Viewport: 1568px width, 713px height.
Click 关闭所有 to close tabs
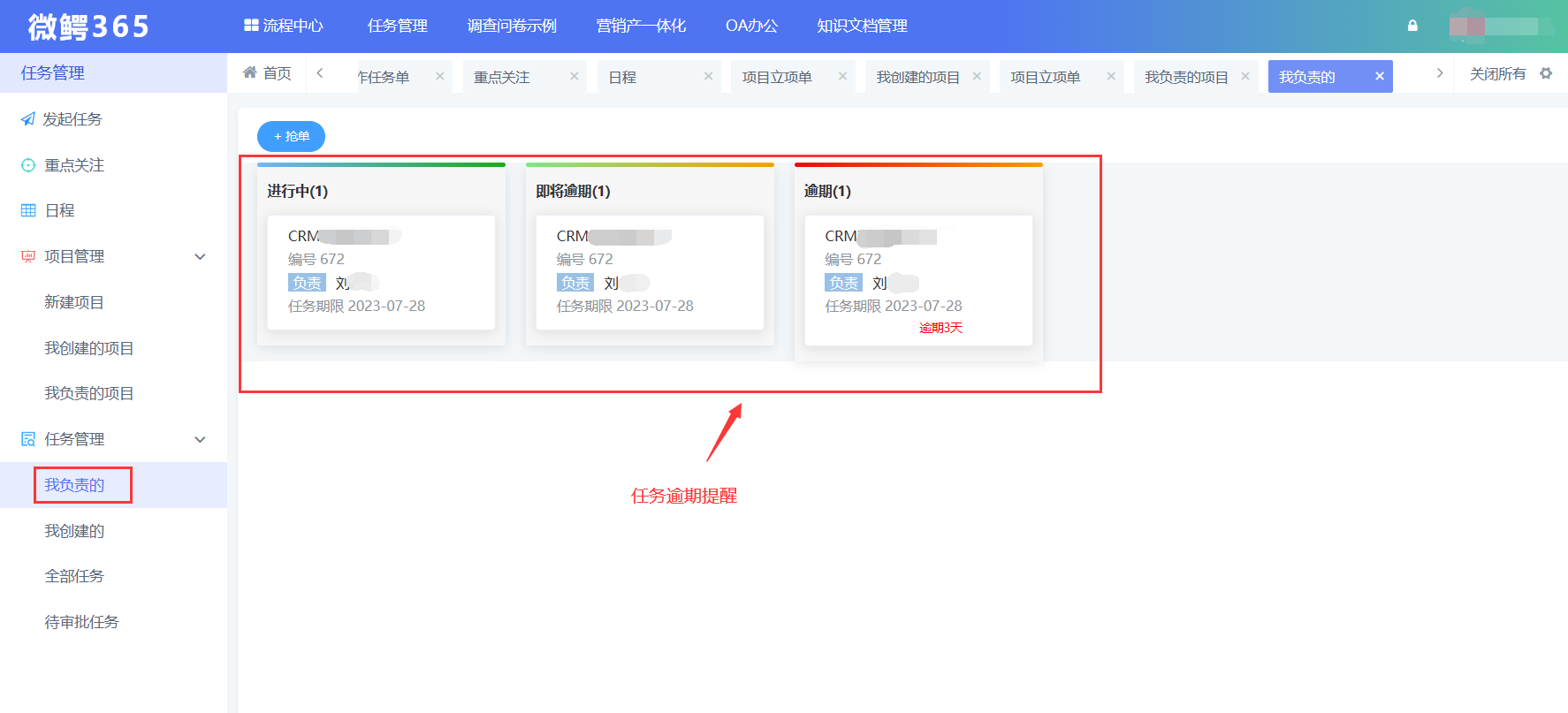click(x=1497, y=74)
